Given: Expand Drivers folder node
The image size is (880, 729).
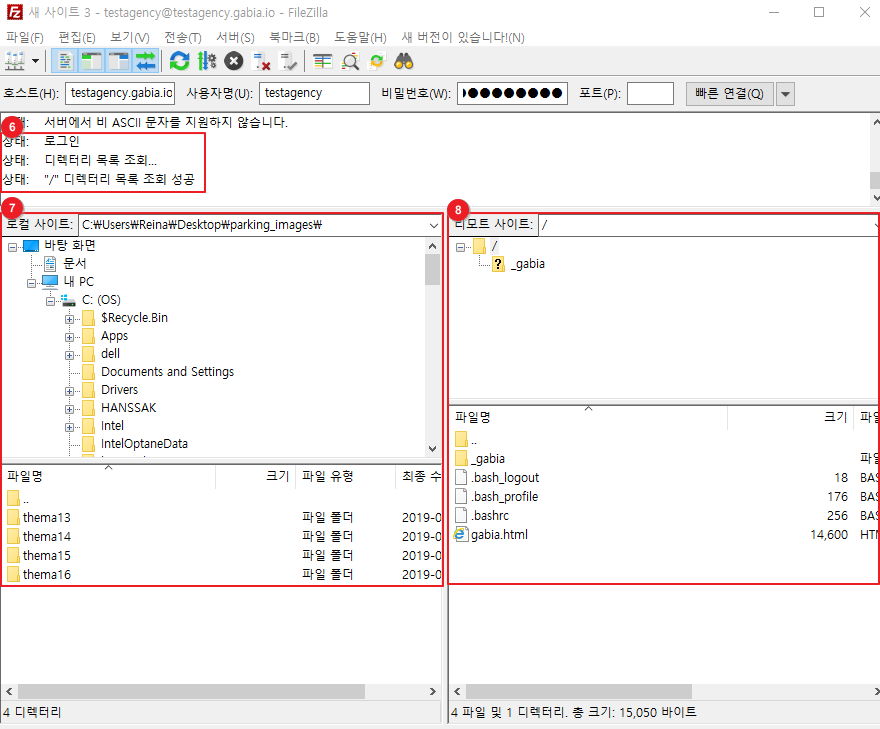Looking at the screenshot, I should point(69,391).
